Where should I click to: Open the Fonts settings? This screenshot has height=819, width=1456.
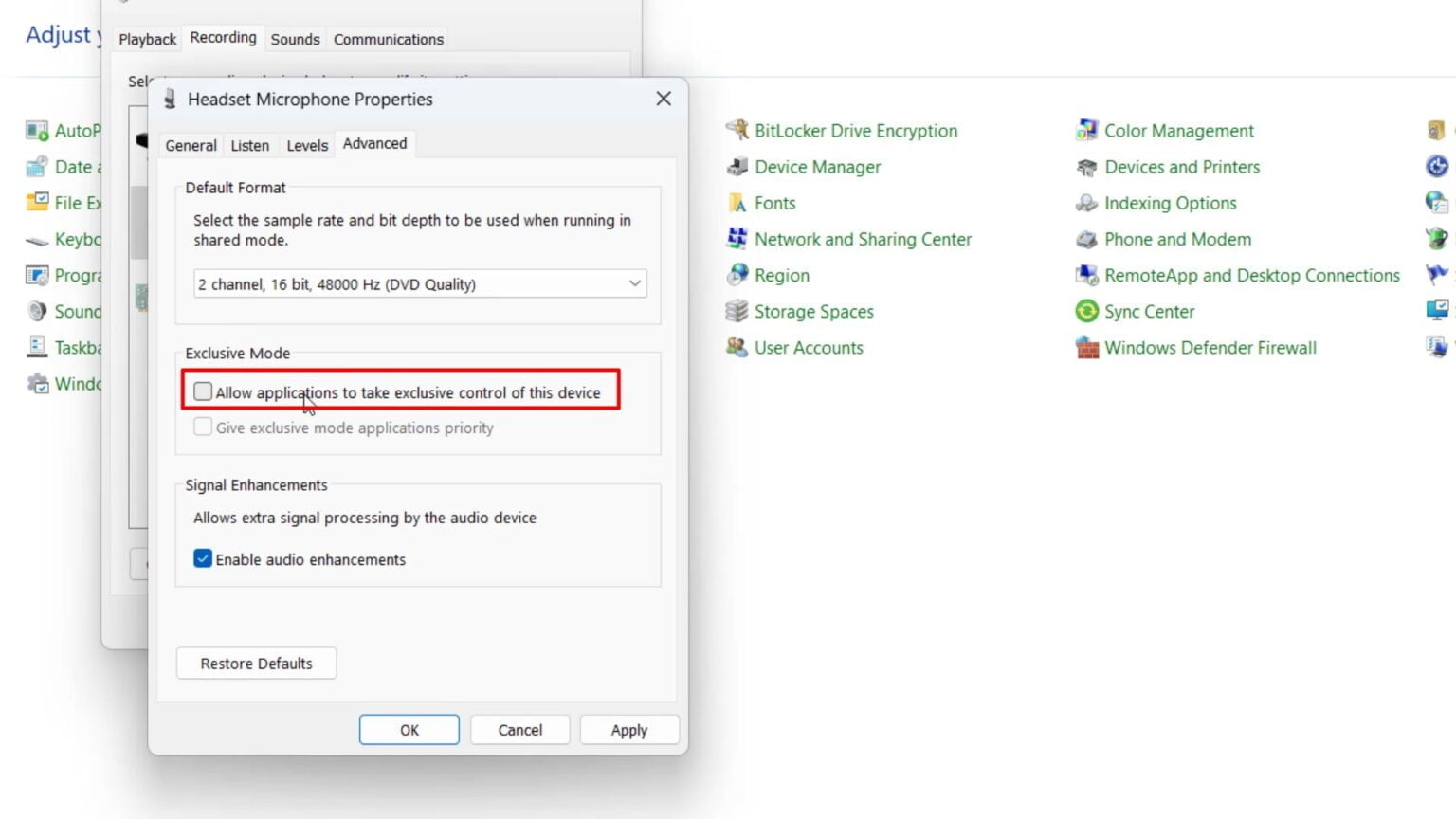coord(775,203)
